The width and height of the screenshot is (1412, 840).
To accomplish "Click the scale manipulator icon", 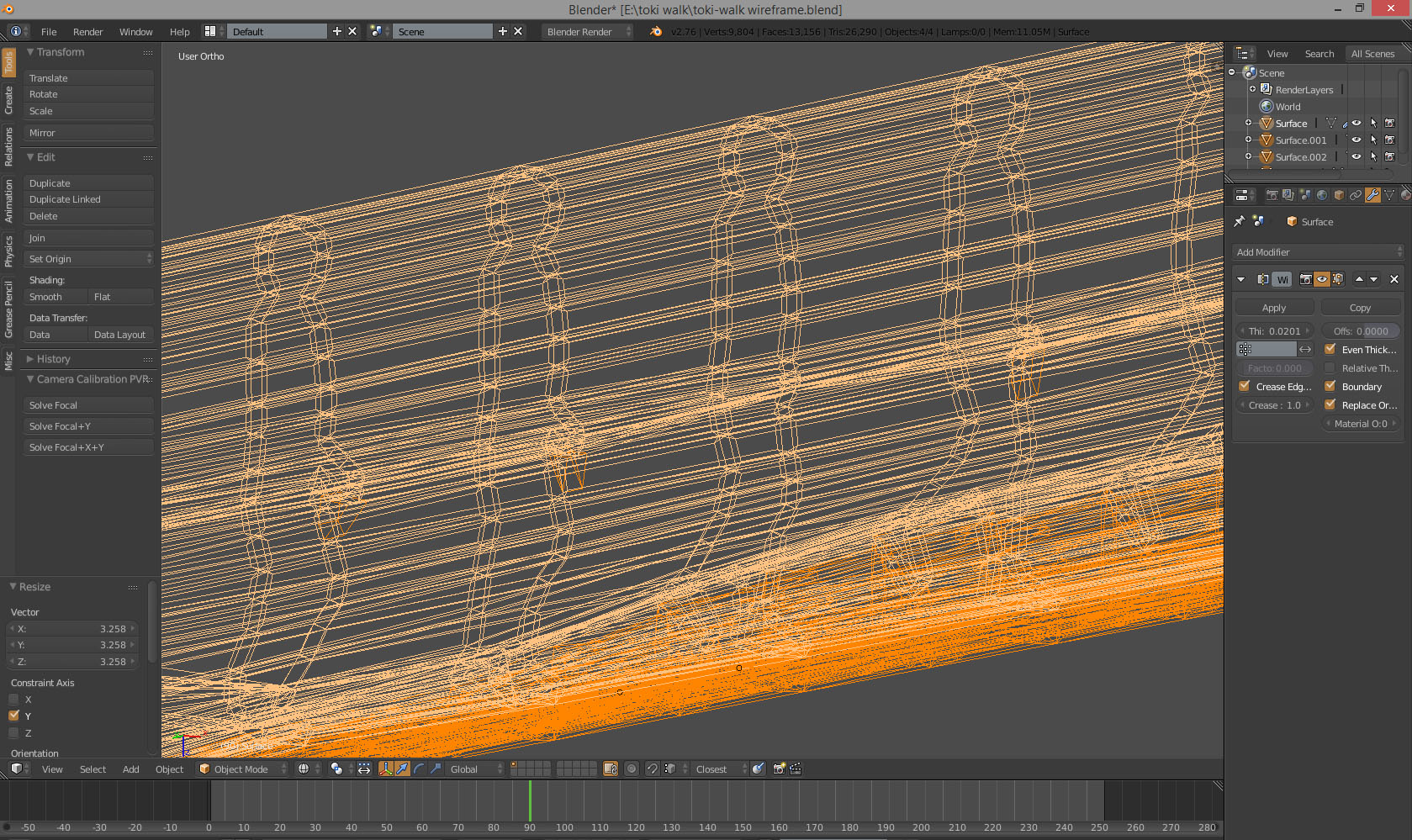I will (435, 769).
